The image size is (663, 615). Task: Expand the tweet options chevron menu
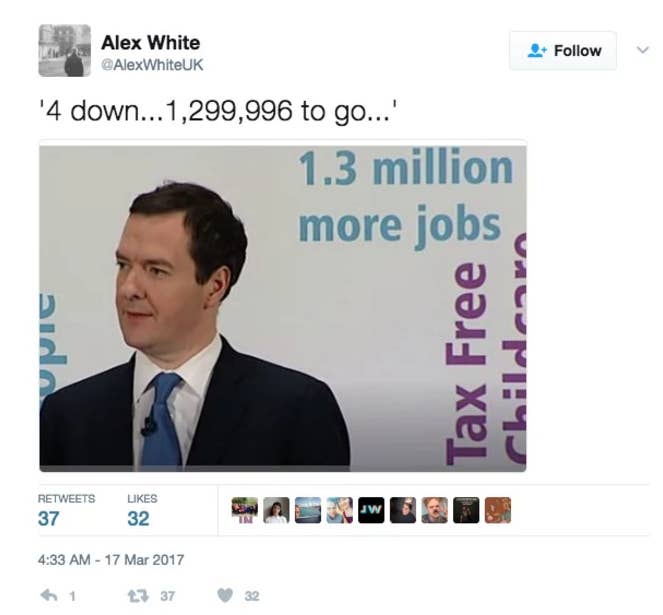click(643, 50)
